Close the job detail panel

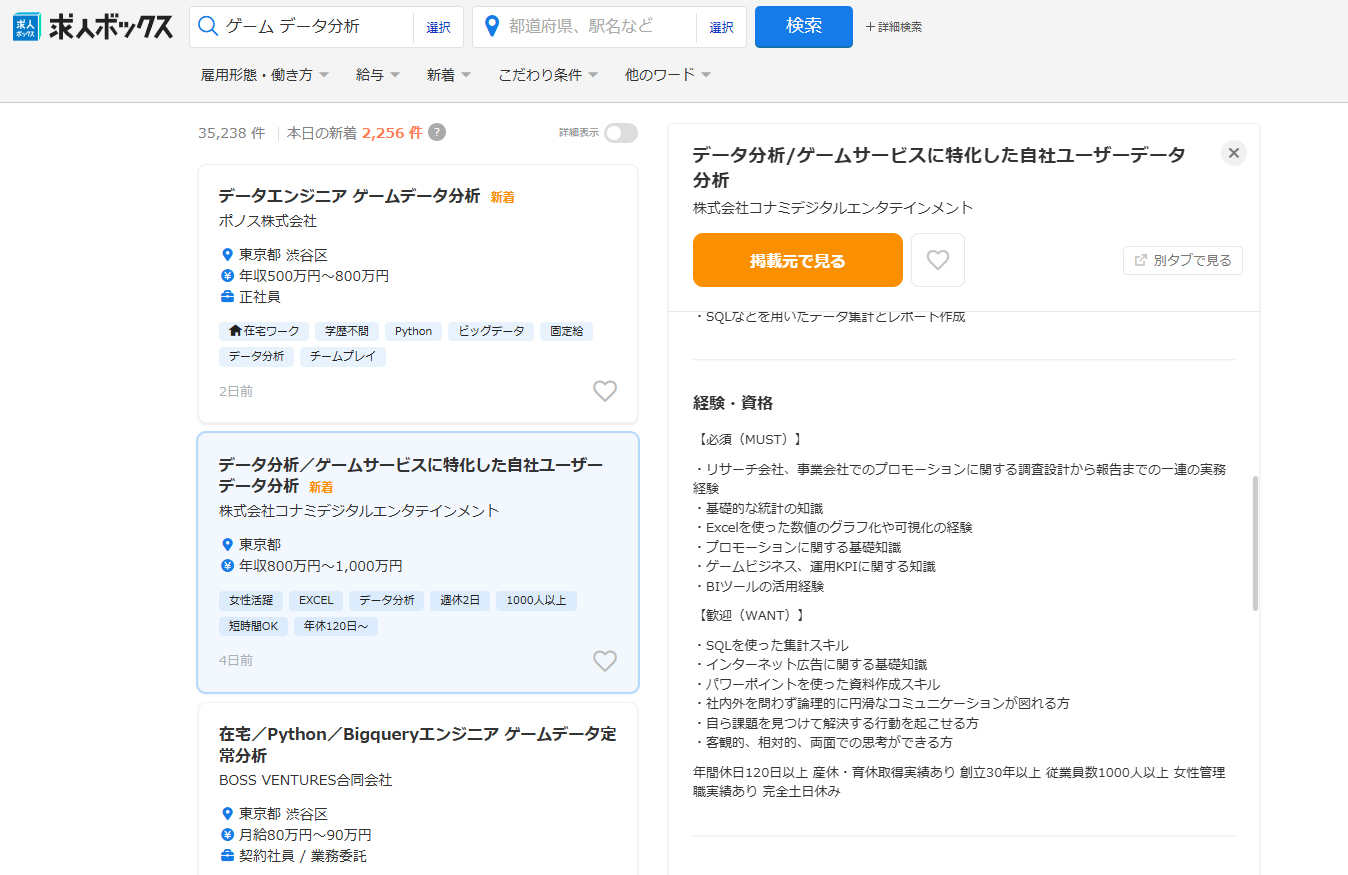(1234, 153)
